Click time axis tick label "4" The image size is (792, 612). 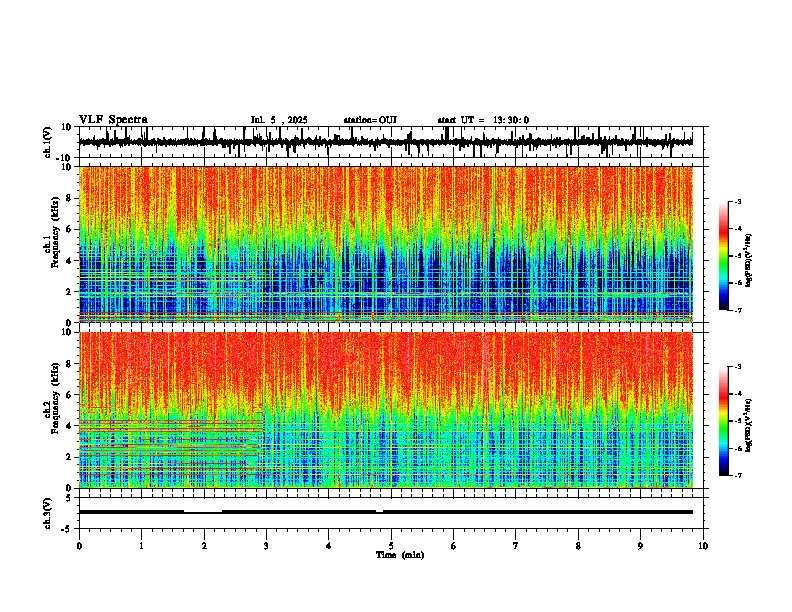329,546
